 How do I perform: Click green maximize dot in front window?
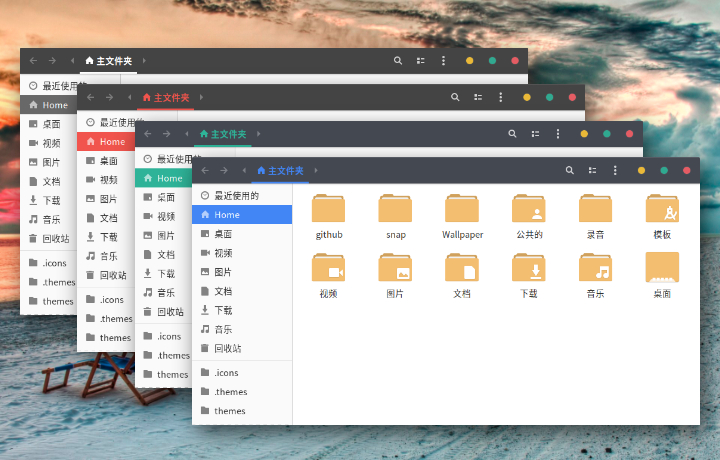[664, 170]
